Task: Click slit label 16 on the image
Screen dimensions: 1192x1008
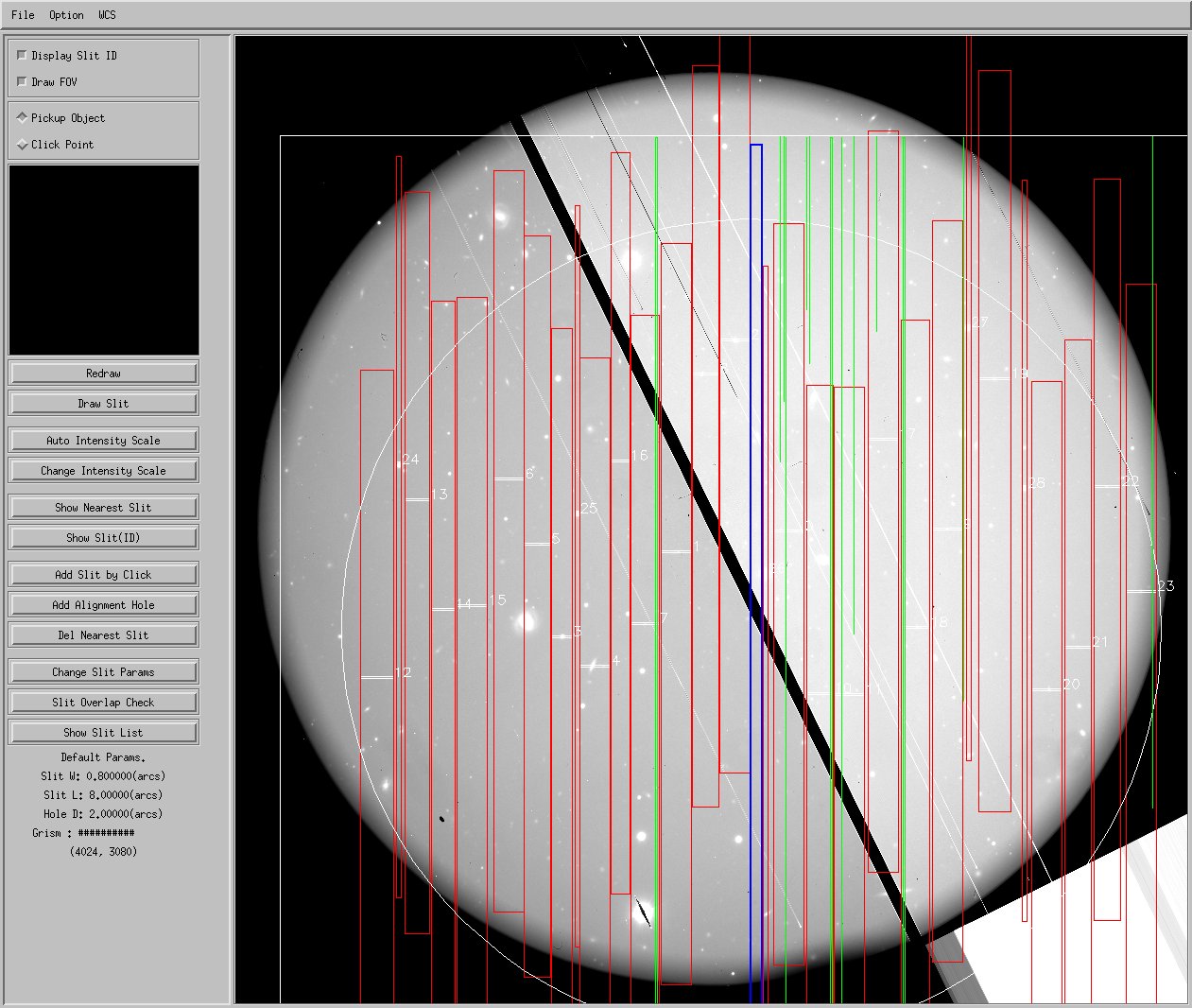Action: coord(639,456)
